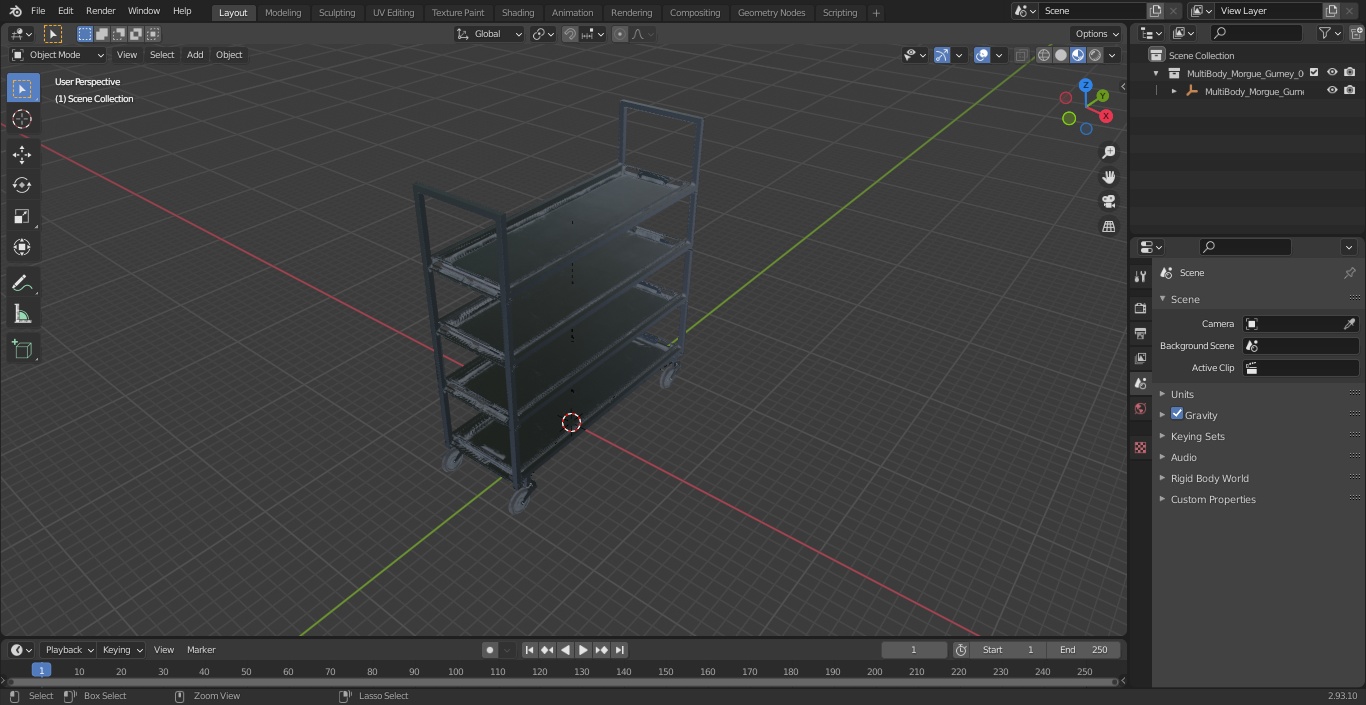Switch to the Geometry Nodes workspace tab
The height and width of the screenshot is (705, 1366).
(771, 13)
